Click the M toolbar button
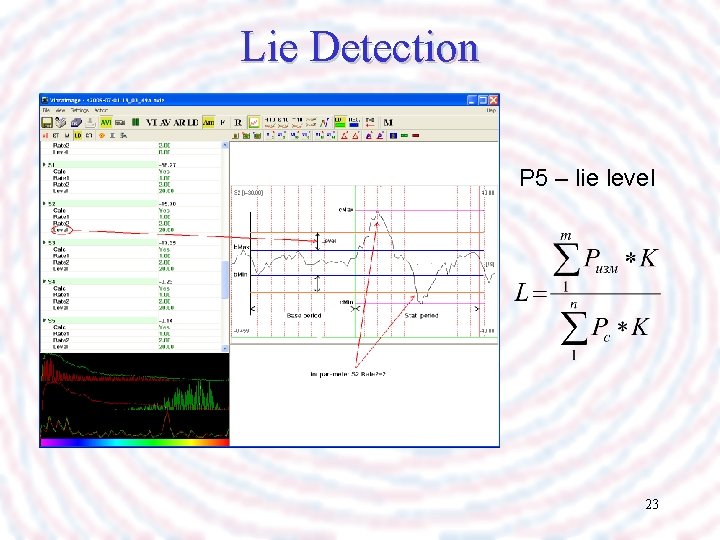This screenshot has width=720, height=540. (x=388, y=122)
